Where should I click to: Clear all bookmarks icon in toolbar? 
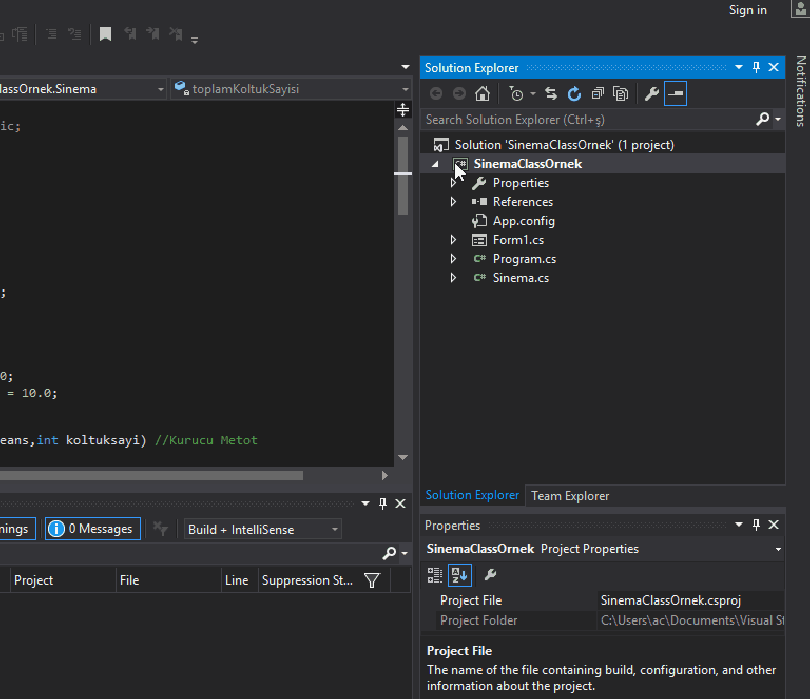176,34
